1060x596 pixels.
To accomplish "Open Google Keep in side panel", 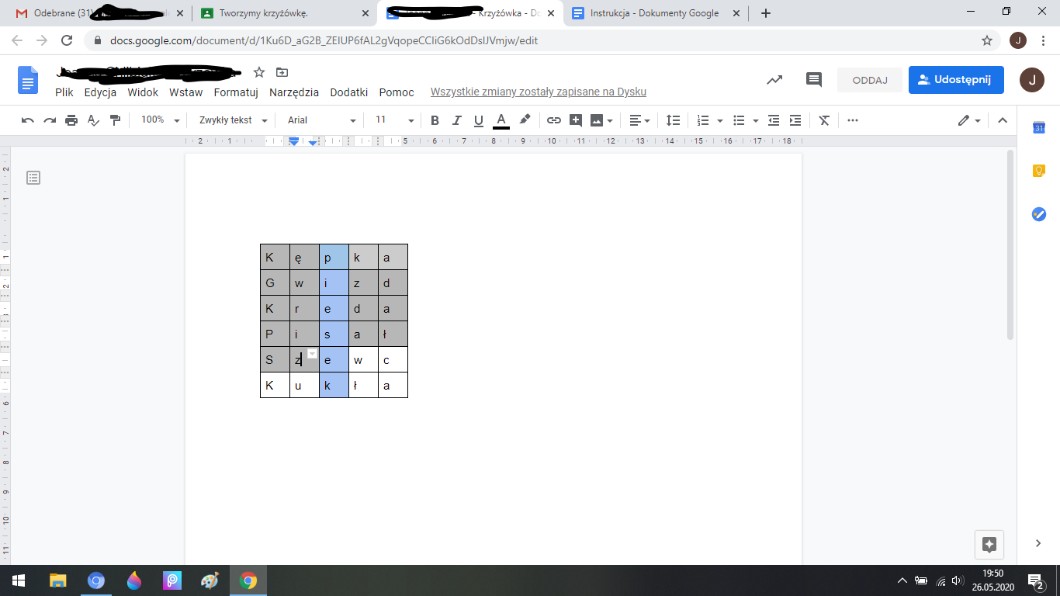I will [x=1038, y=171].
